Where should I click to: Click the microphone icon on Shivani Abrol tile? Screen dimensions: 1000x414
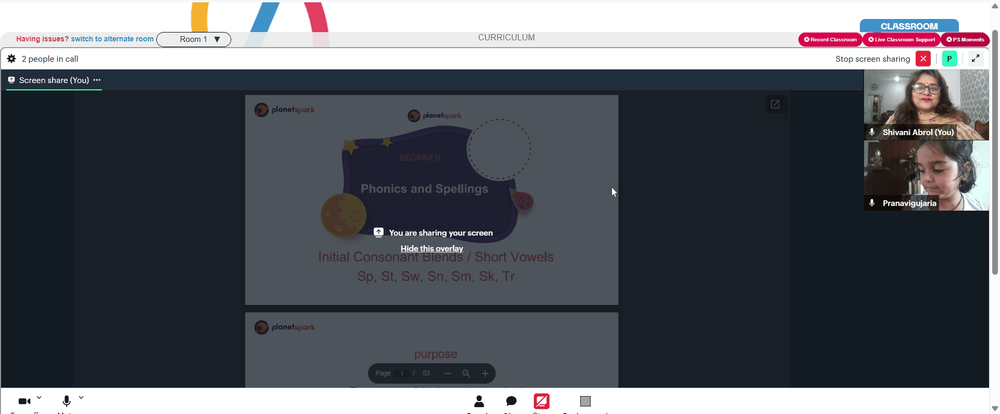point(872,132)
